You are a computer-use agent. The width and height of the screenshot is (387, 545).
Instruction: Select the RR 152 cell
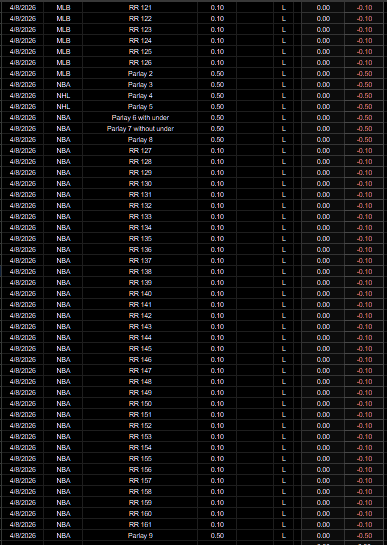pyautogui.click(x=140, y=426)
